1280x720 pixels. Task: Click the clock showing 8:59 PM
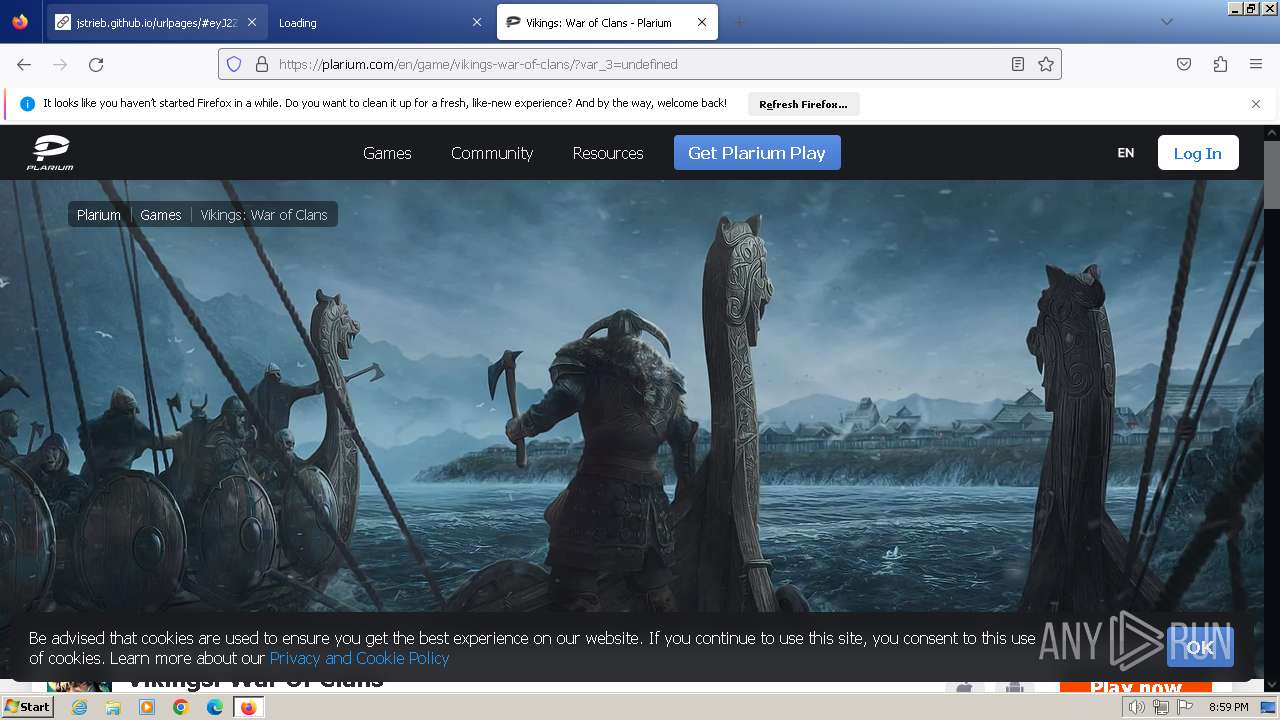pos(1228,707)
